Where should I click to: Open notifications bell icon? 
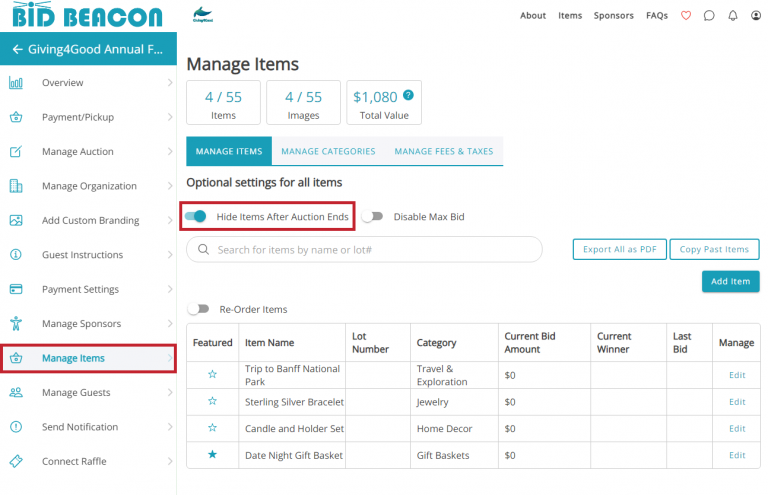coord(732,16)
